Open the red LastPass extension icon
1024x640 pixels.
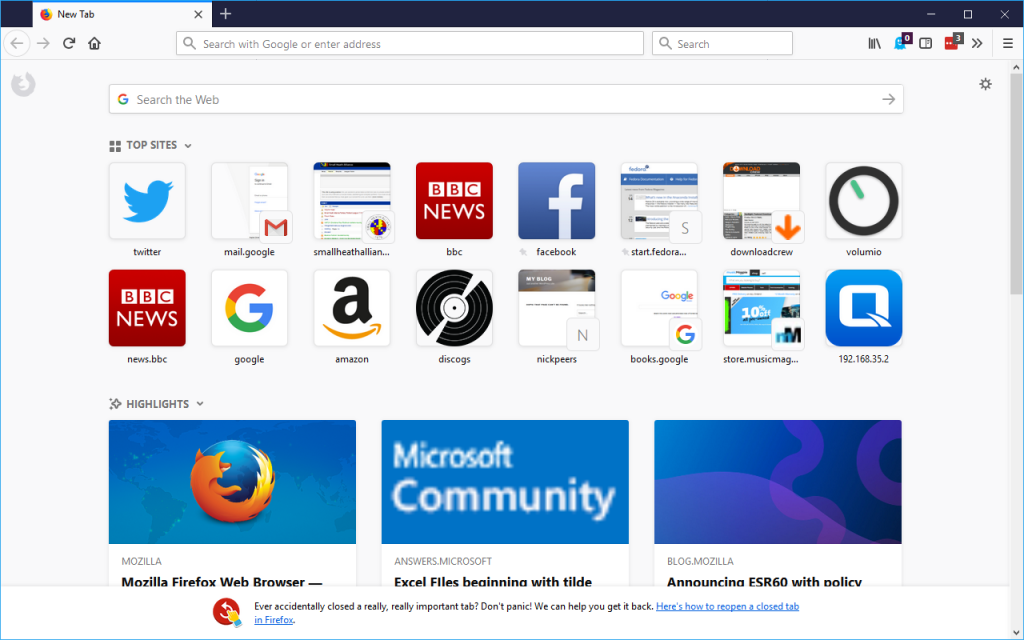tap(952, 43)
